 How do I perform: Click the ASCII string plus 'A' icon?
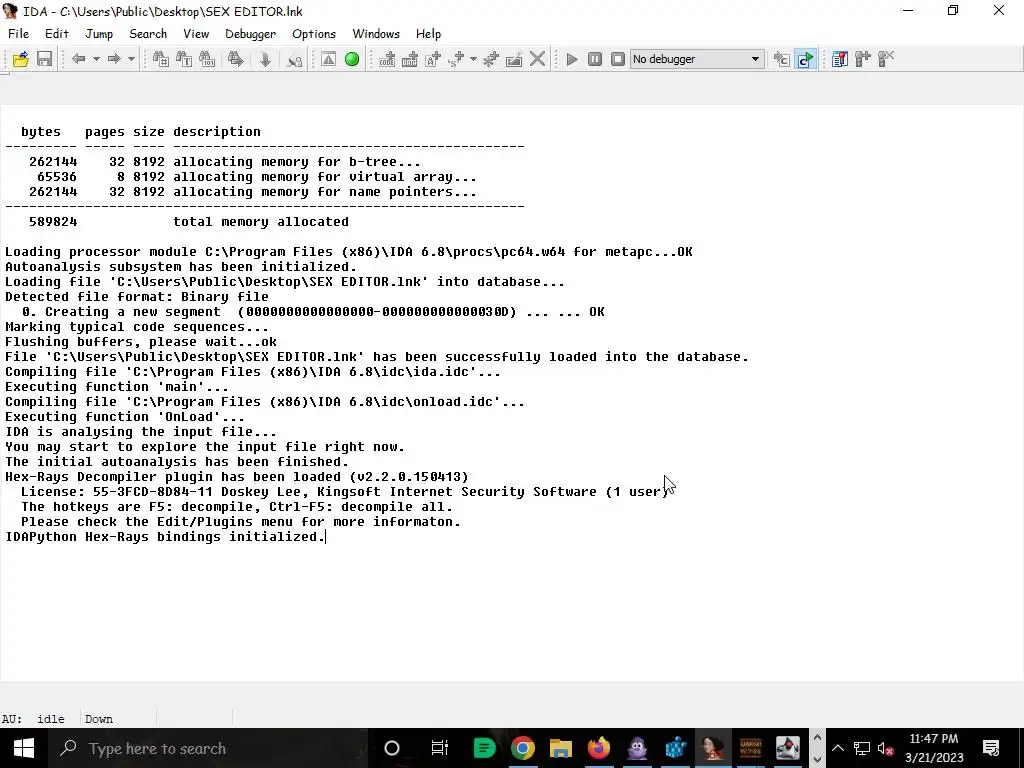[433, 59]
